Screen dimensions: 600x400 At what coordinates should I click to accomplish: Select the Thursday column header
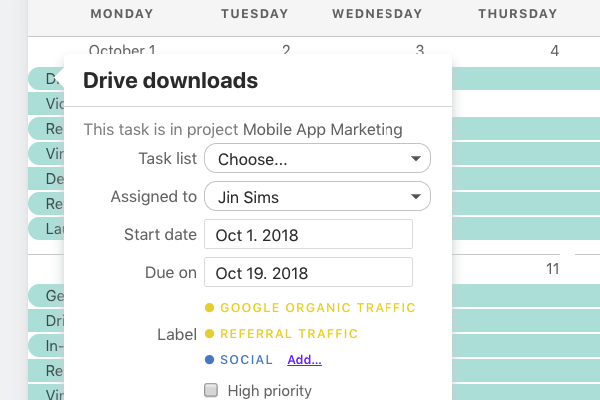(x=518, y=14)
